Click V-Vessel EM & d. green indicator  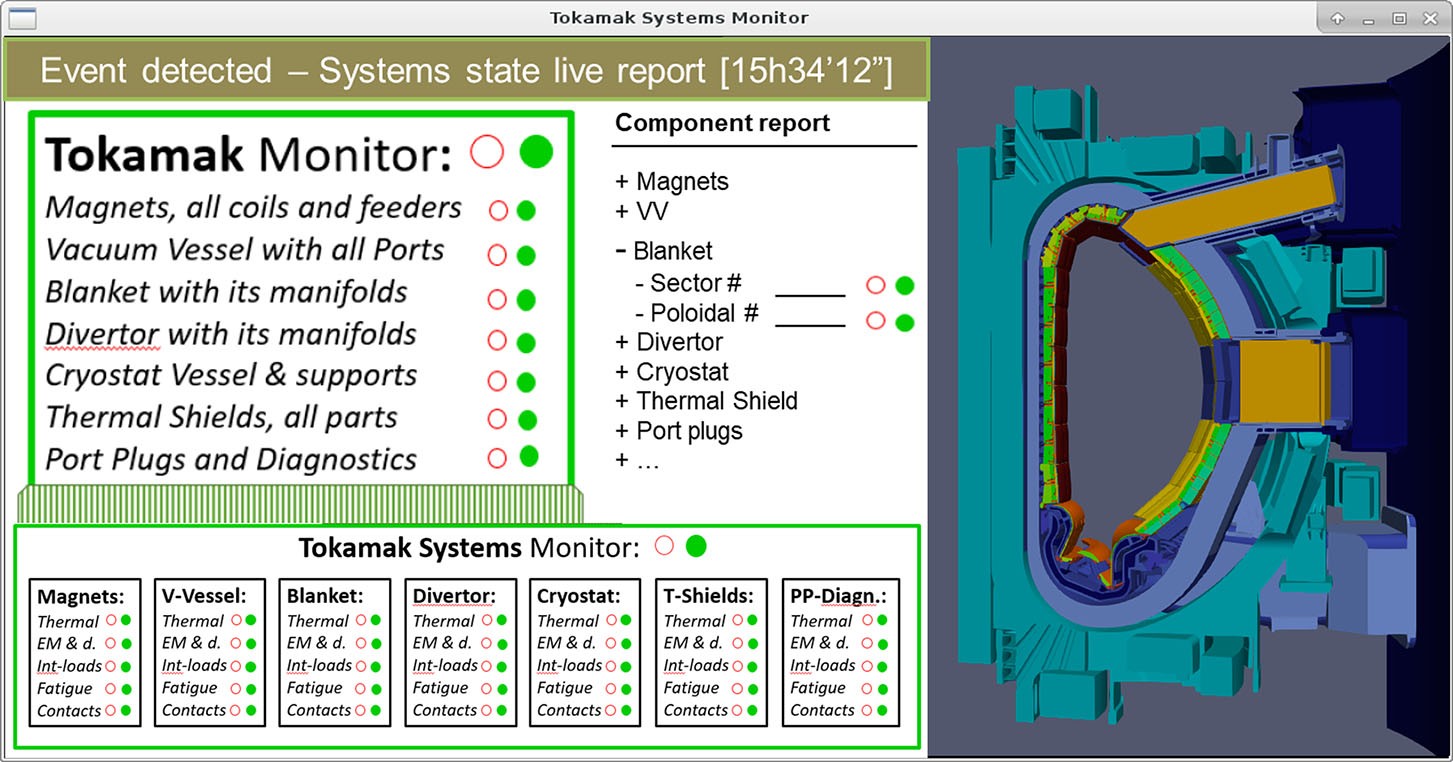[x=251, y=644]
